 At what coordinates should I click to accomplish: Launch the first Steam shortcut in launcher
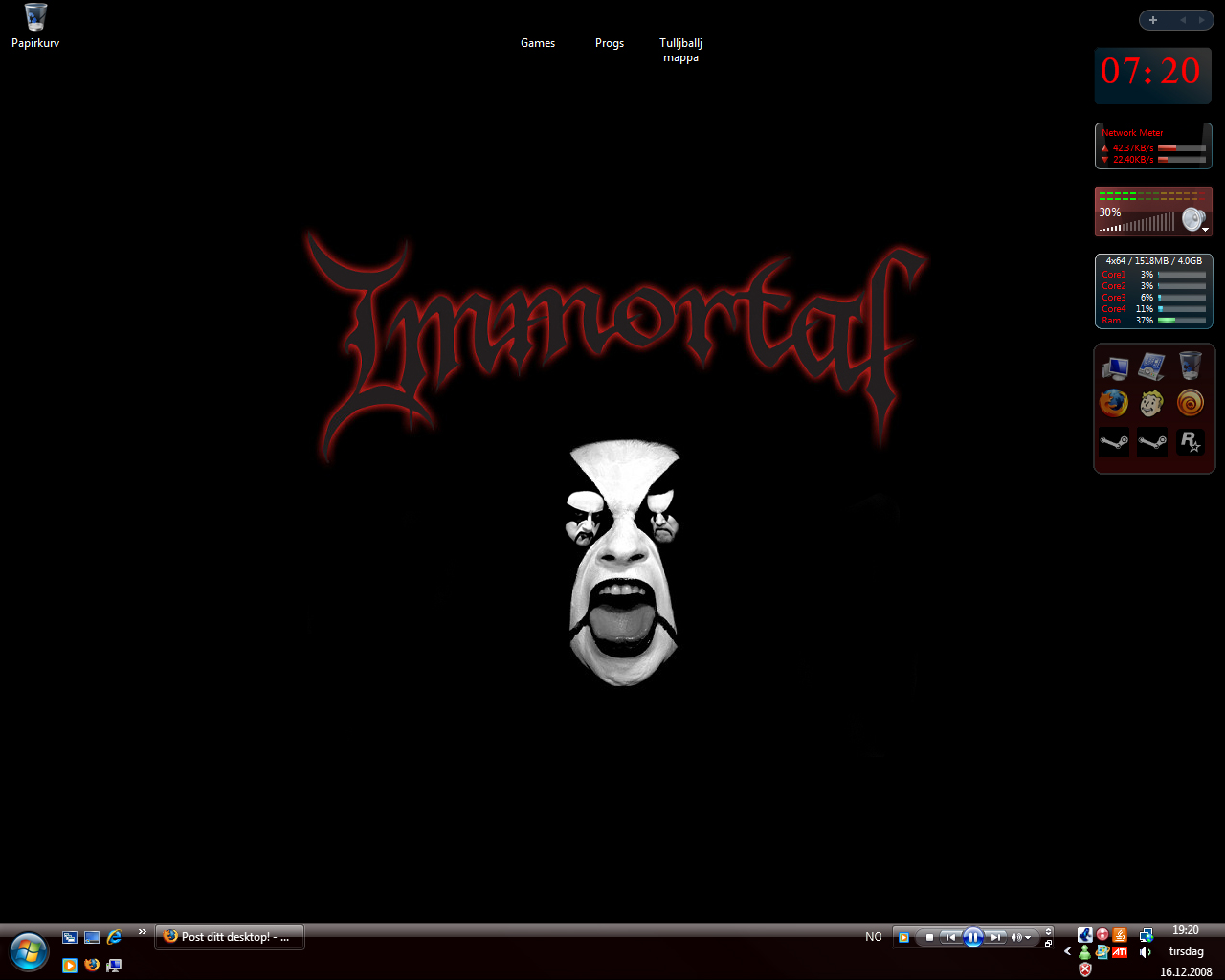pyautogui.click(x=1114, y=442)
